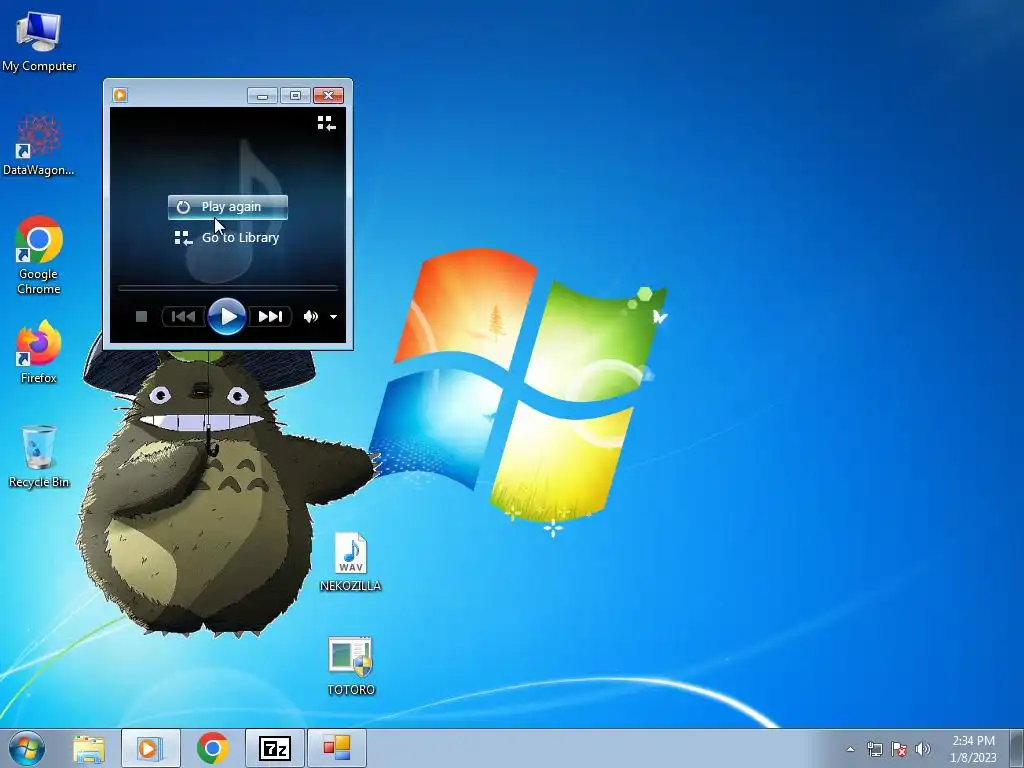Select the TOTORO file icon

(351, 666)
